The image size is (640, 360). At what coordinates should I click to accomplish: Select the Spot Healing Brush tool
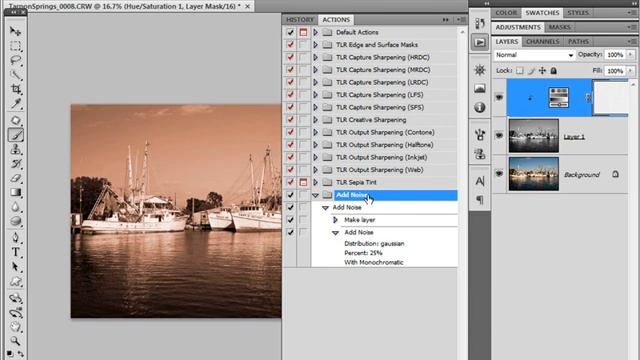[x=16, y=120]
